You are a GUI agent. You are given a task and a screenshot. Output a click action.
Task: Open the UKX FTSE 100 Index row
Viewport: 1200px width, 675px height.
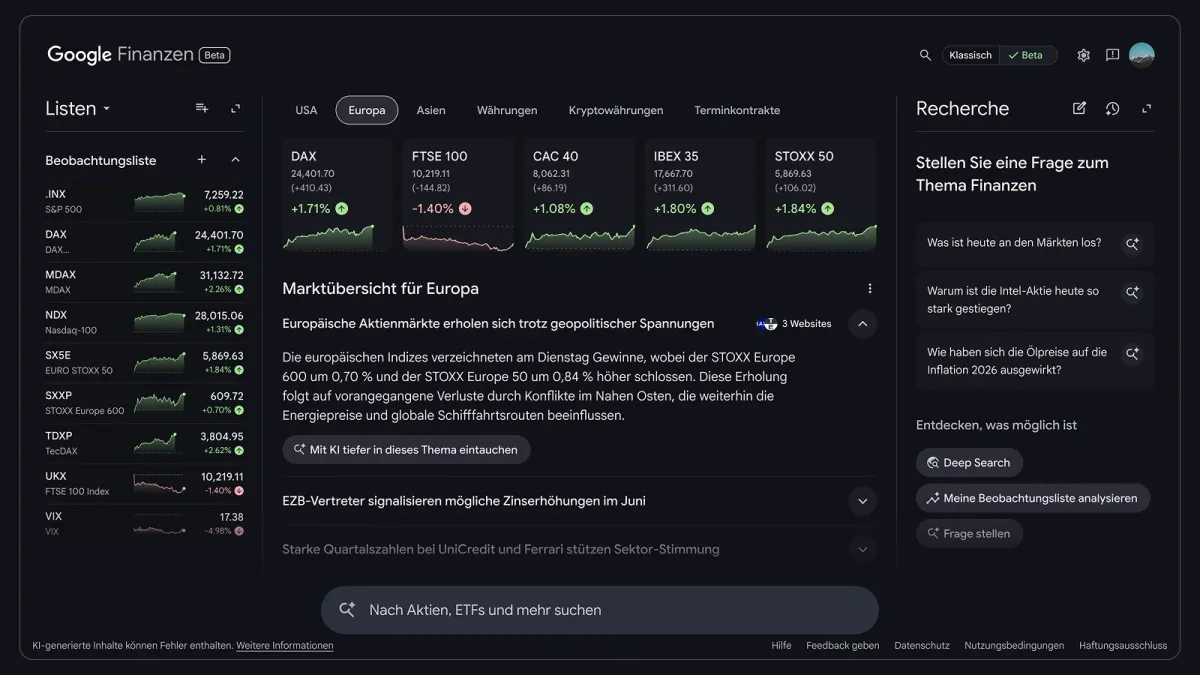pos(144,484)
